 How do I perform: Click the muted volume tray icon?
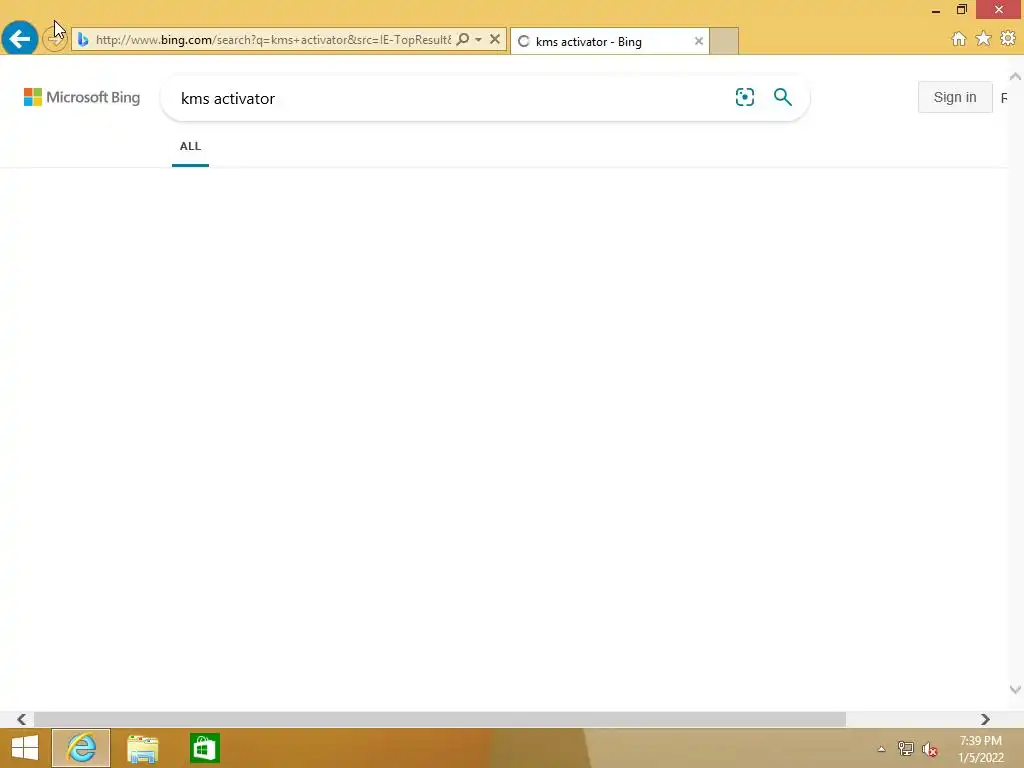930,749
